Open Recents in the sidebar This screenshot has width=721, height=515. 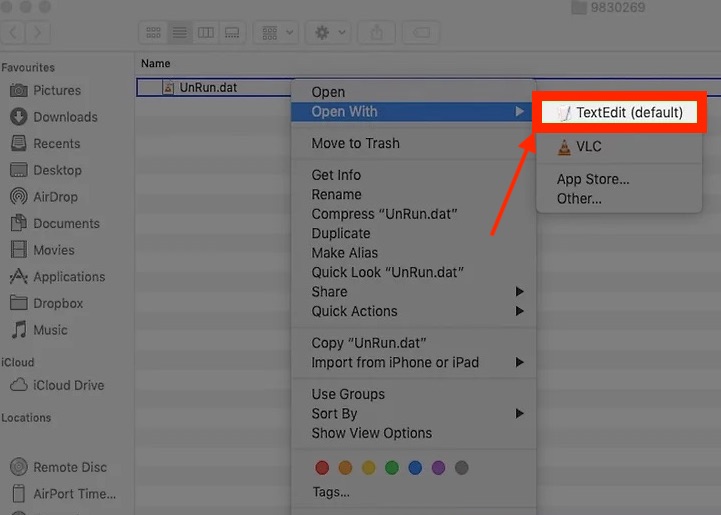pyautogui.click(x=45, y=143)
